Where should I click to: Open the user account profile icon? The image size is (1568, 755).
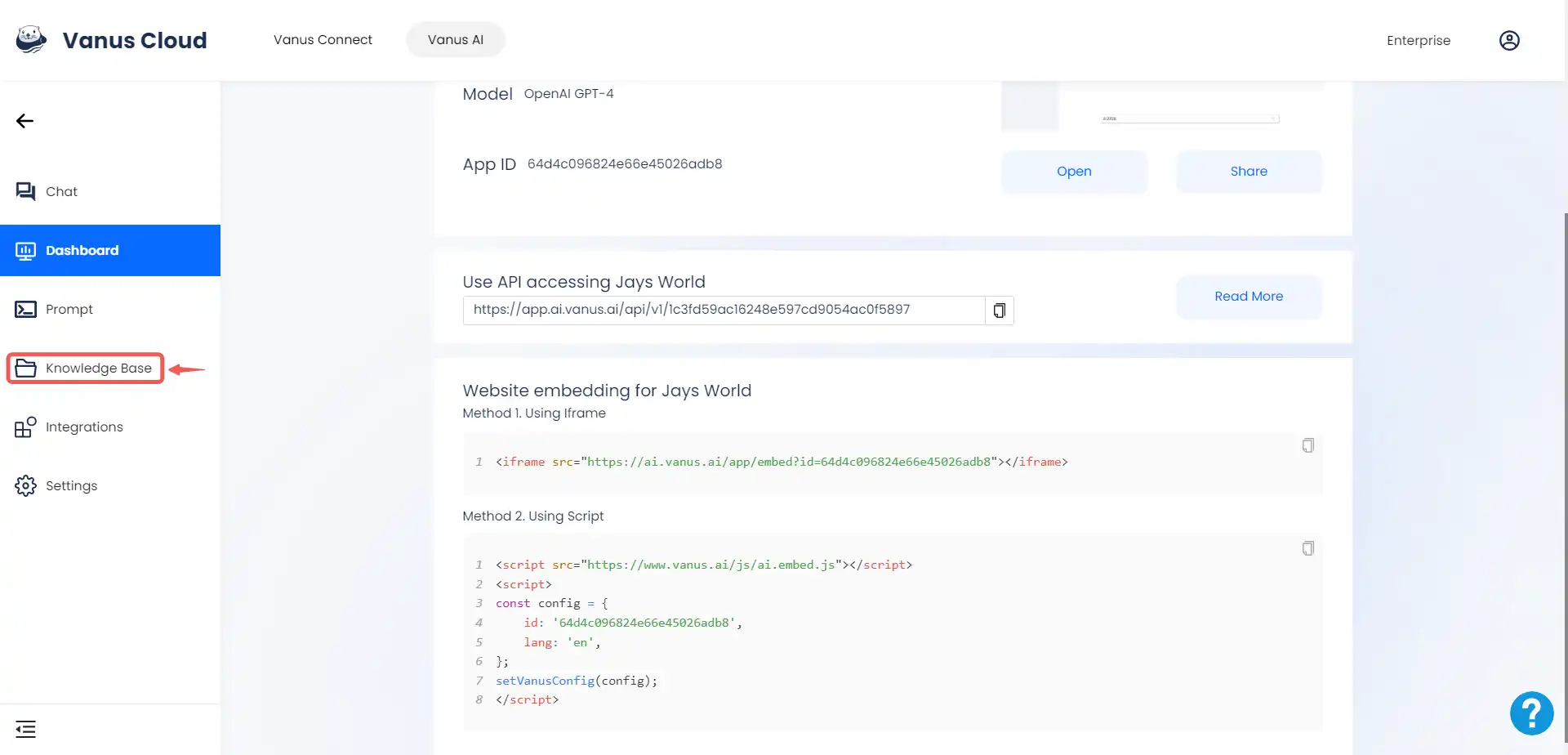click(1509, 40)
